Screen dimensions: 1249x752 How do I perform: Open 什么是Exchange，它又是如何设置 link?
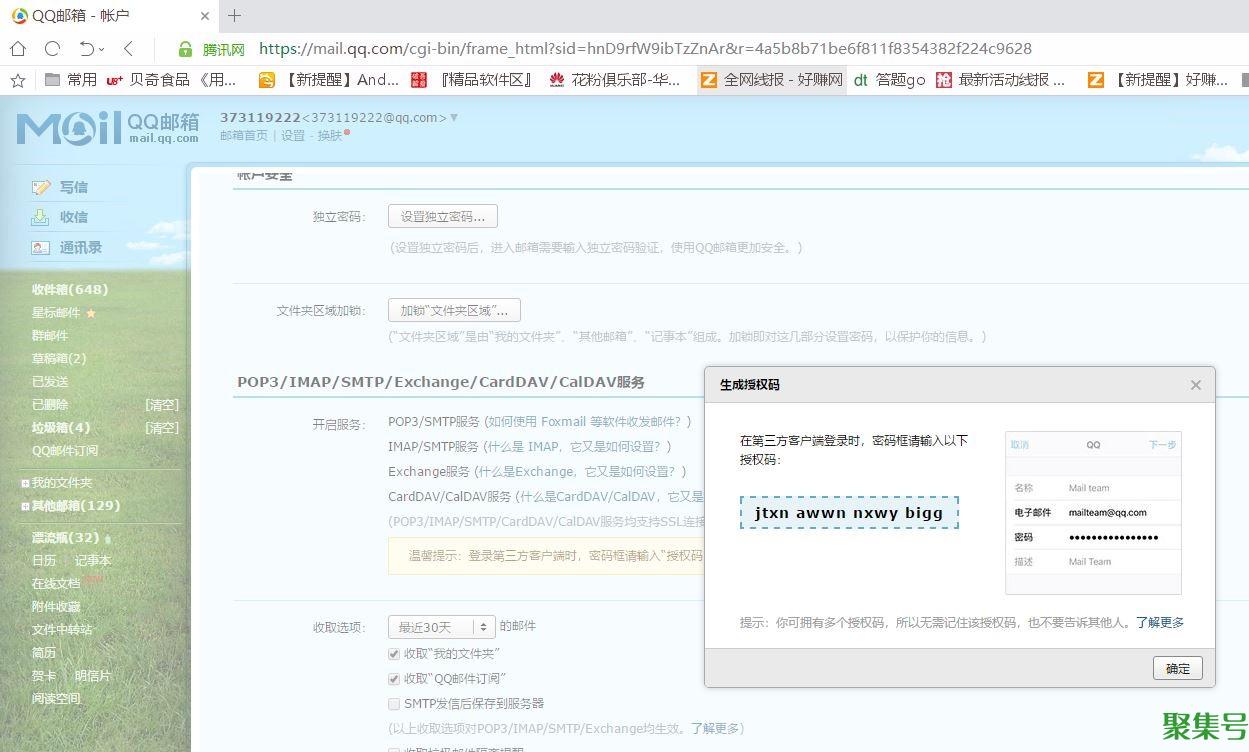point(576,472)
